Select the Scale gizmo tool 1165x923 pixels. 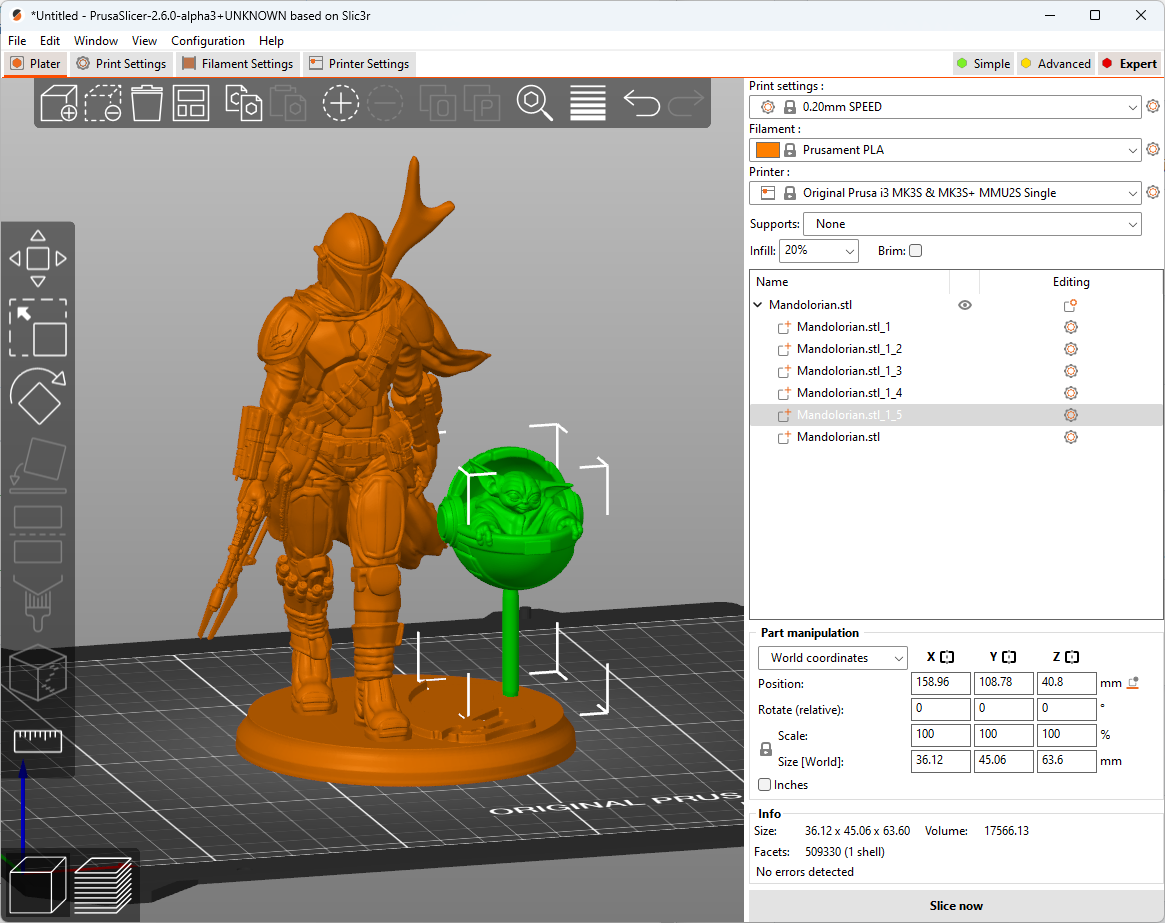(x=38, y=328)
